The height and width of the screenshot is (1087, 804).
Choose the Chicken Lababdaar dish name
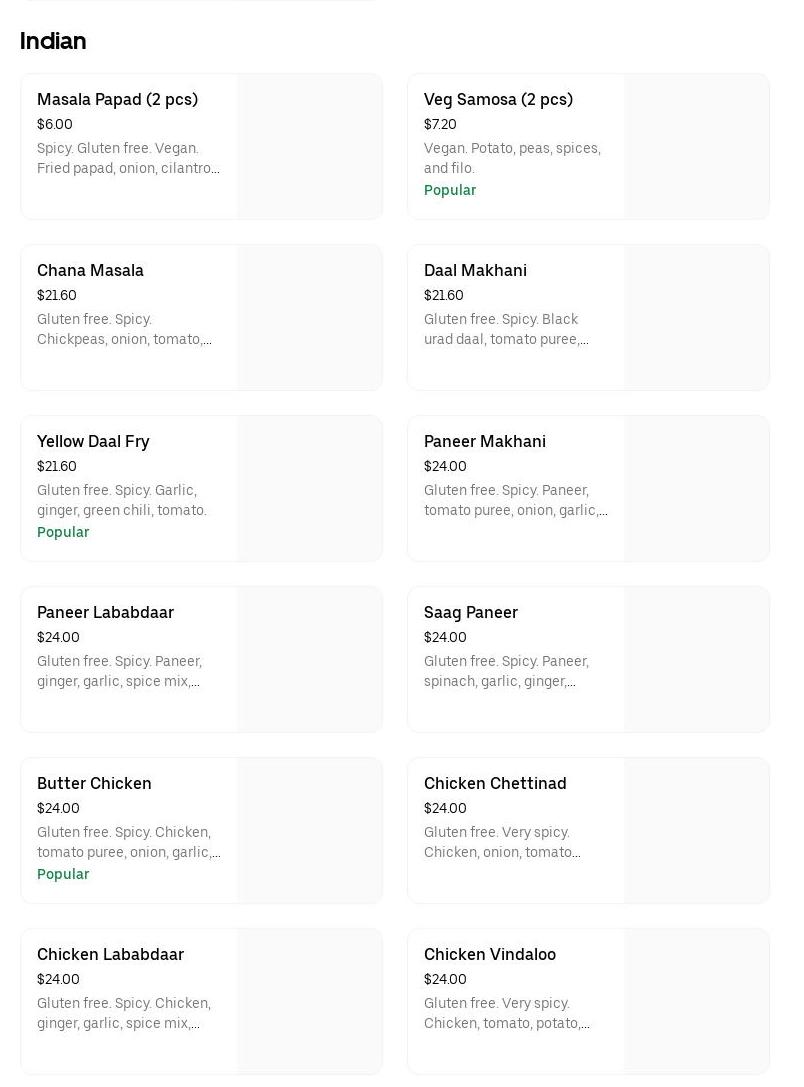tap(110, 955)
